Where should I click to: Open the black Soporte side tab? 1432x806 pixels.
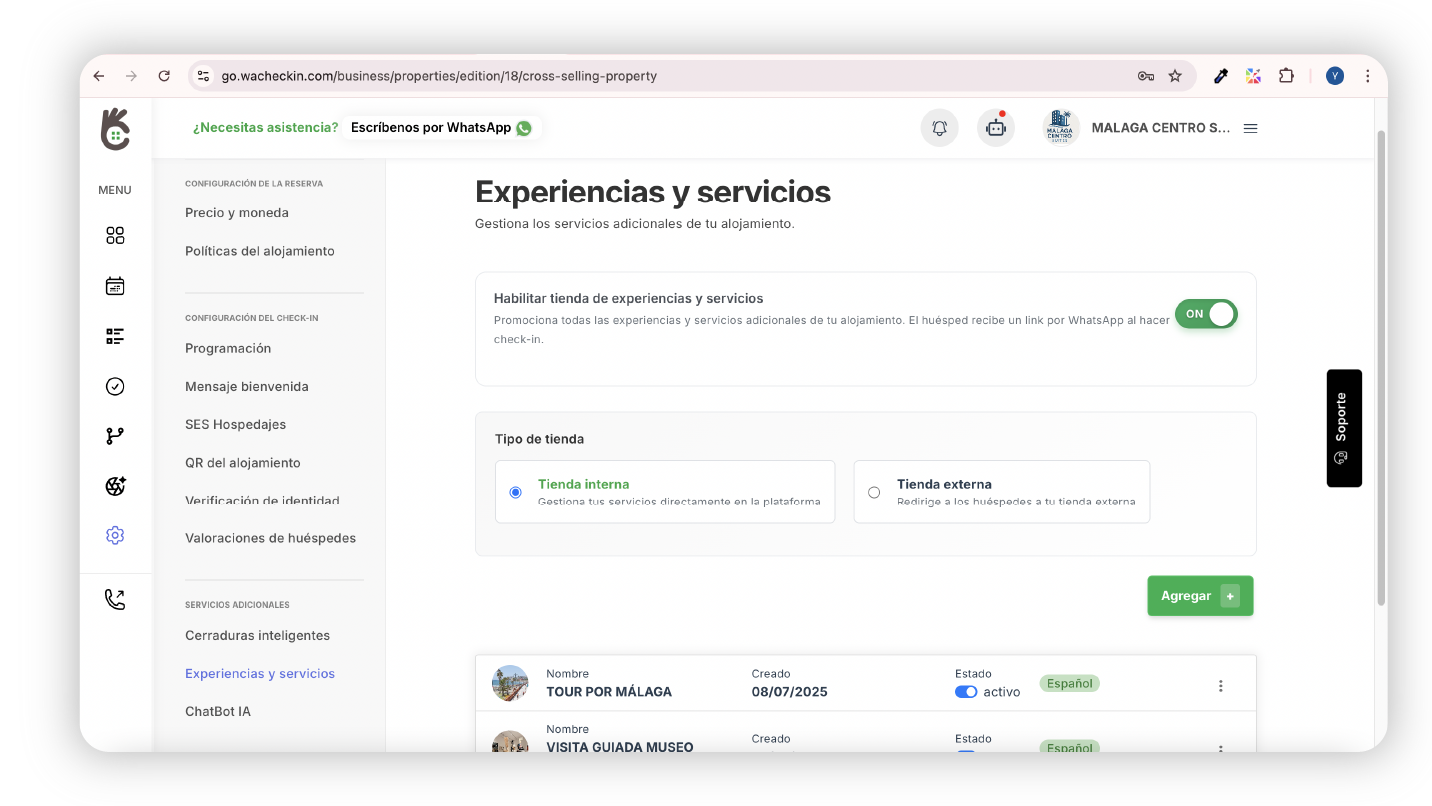coord(1343,428)
